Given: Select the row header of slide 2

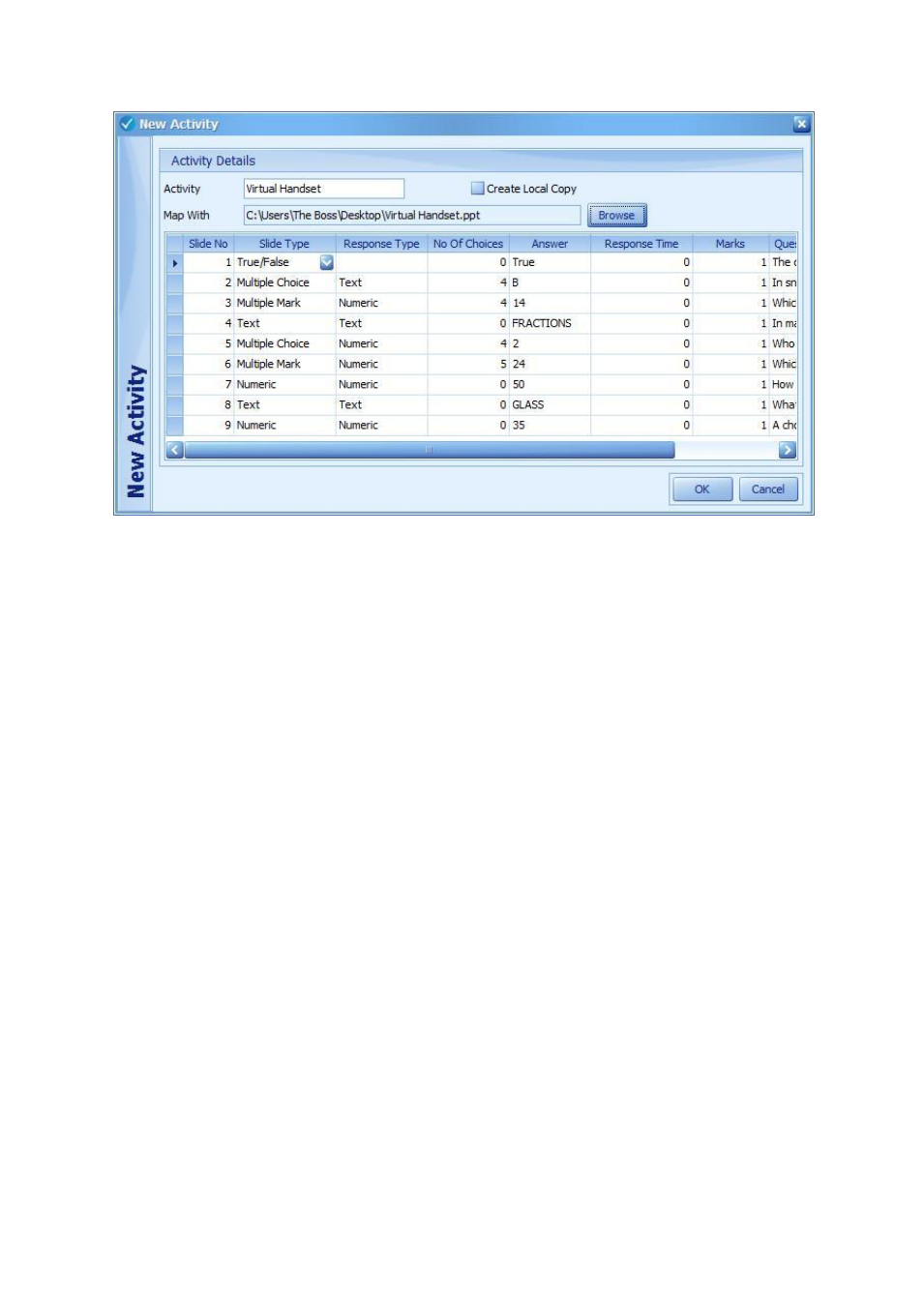Looking at the screenshot, I should click(175, 282).
